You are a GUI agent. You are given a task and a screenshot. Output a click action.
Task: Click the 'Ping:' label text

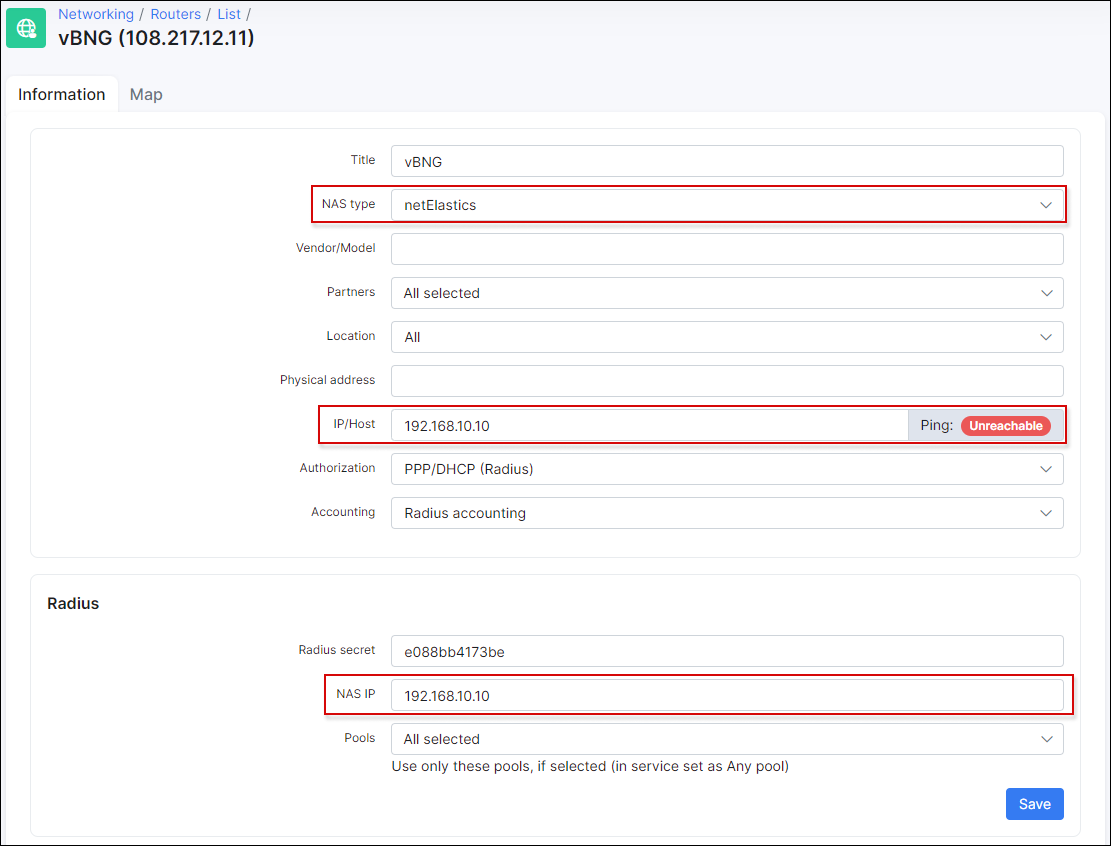click(937, 425)
